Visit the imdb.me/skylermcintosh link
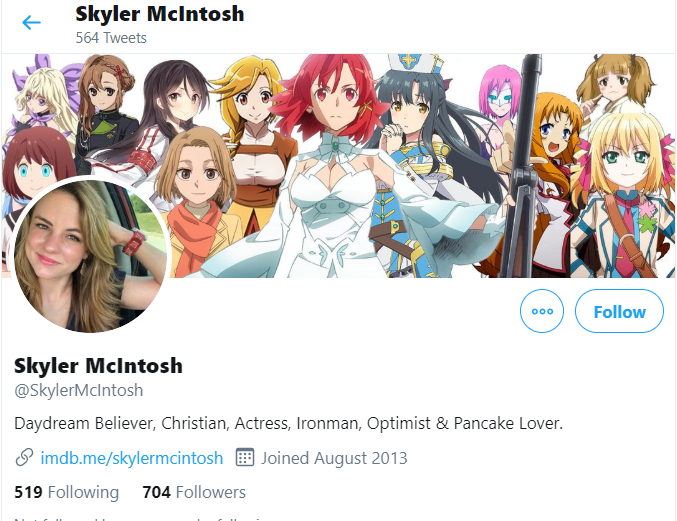This screenshot has width=677, height=521. pos(132,458)
